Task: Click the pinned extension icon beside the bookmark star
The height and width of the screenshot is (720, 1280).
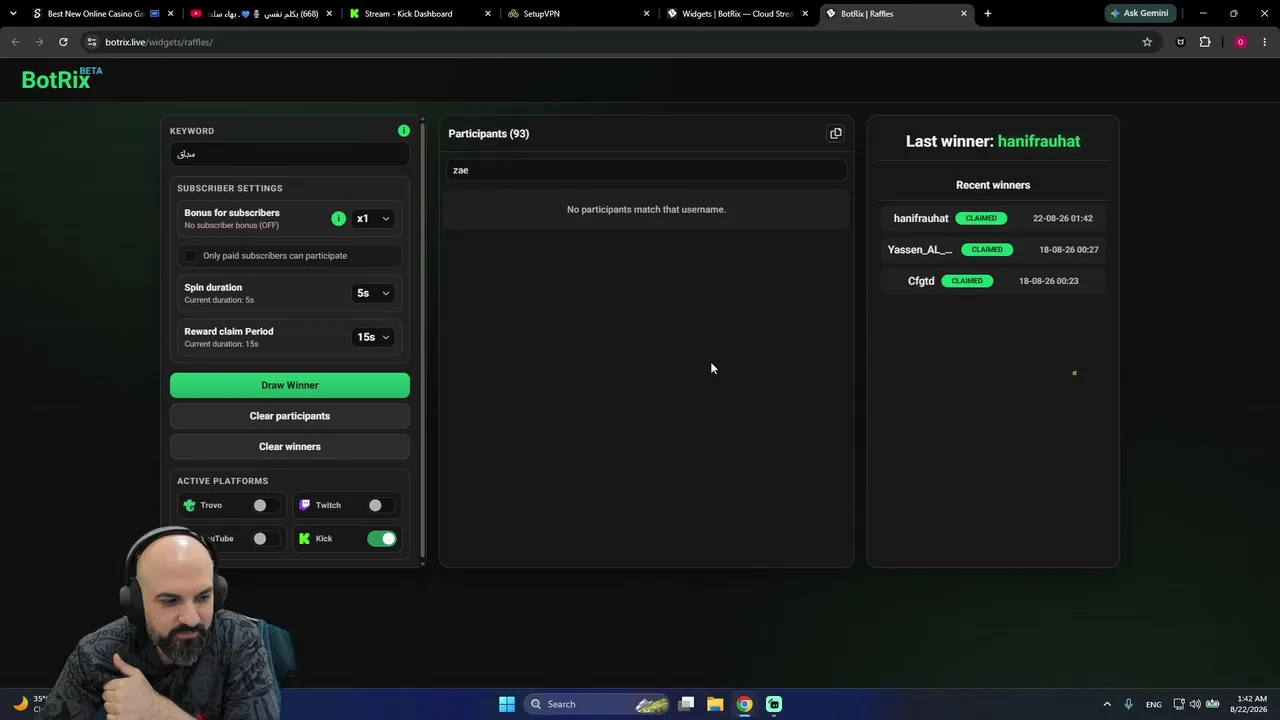Action: tap(1181, 42)
